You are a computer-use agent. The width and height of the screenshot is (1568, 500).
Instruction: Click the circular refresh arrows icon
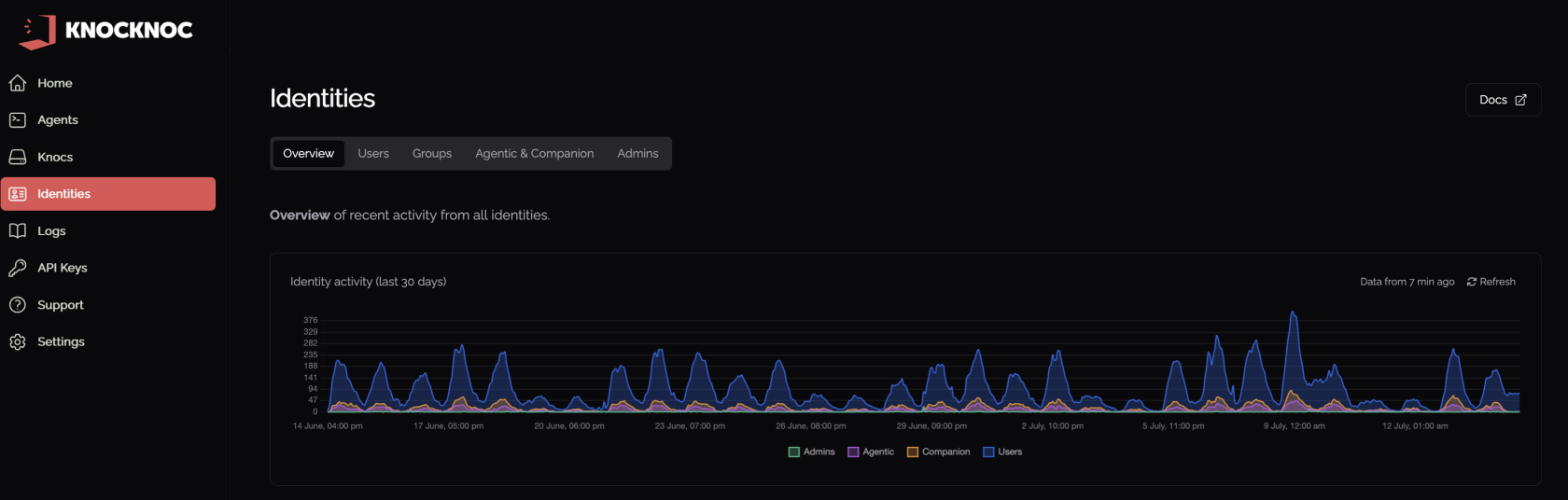(x=1472, y=282)
